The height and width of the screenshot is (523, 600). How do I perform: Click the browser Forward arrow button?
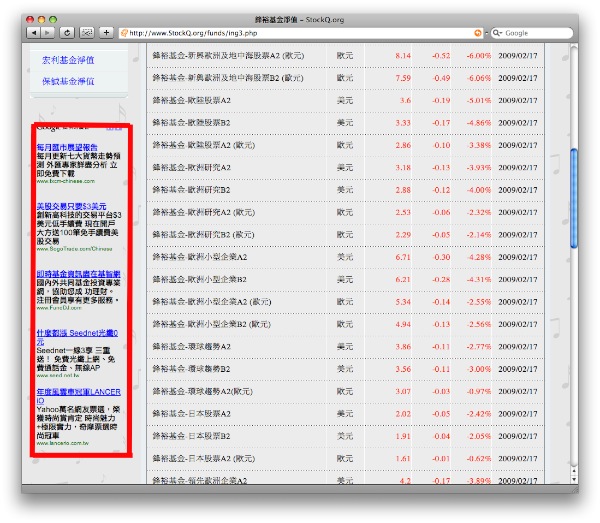48,33
